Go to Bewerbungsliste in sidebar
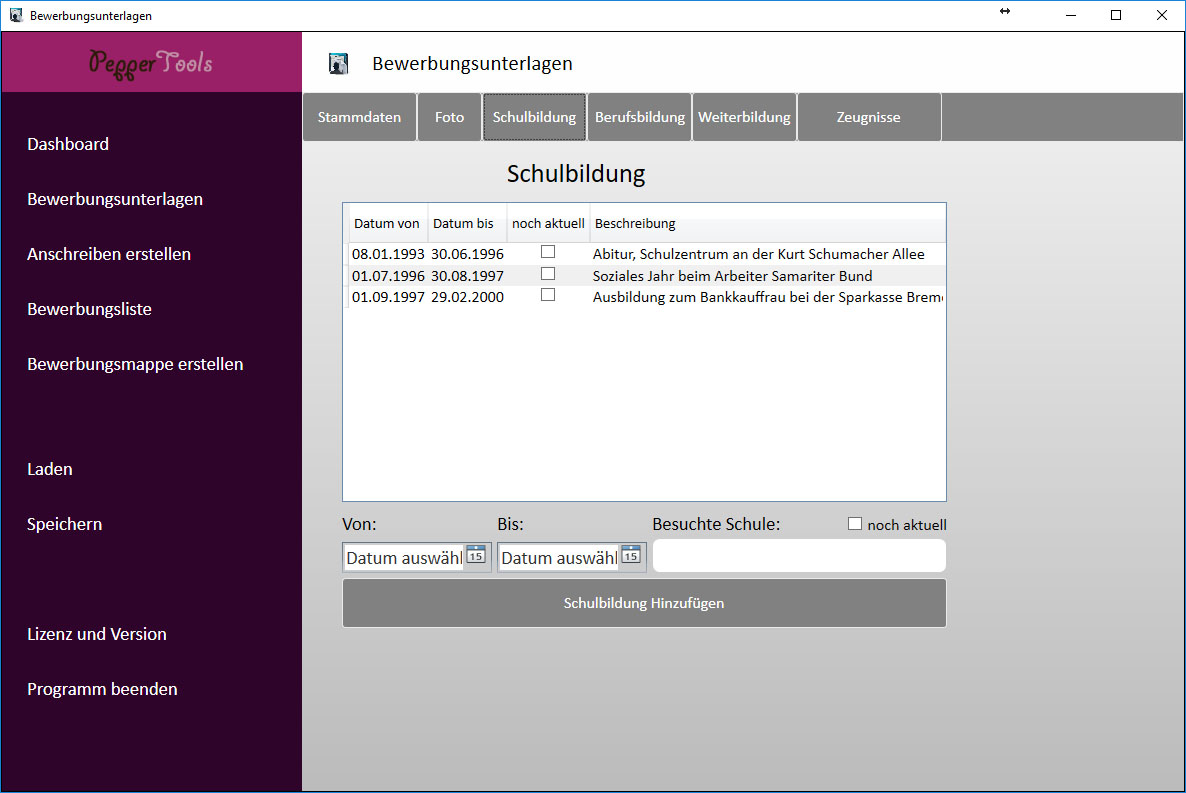Viewport: 1186px width, 793px height. click(89, 309)
